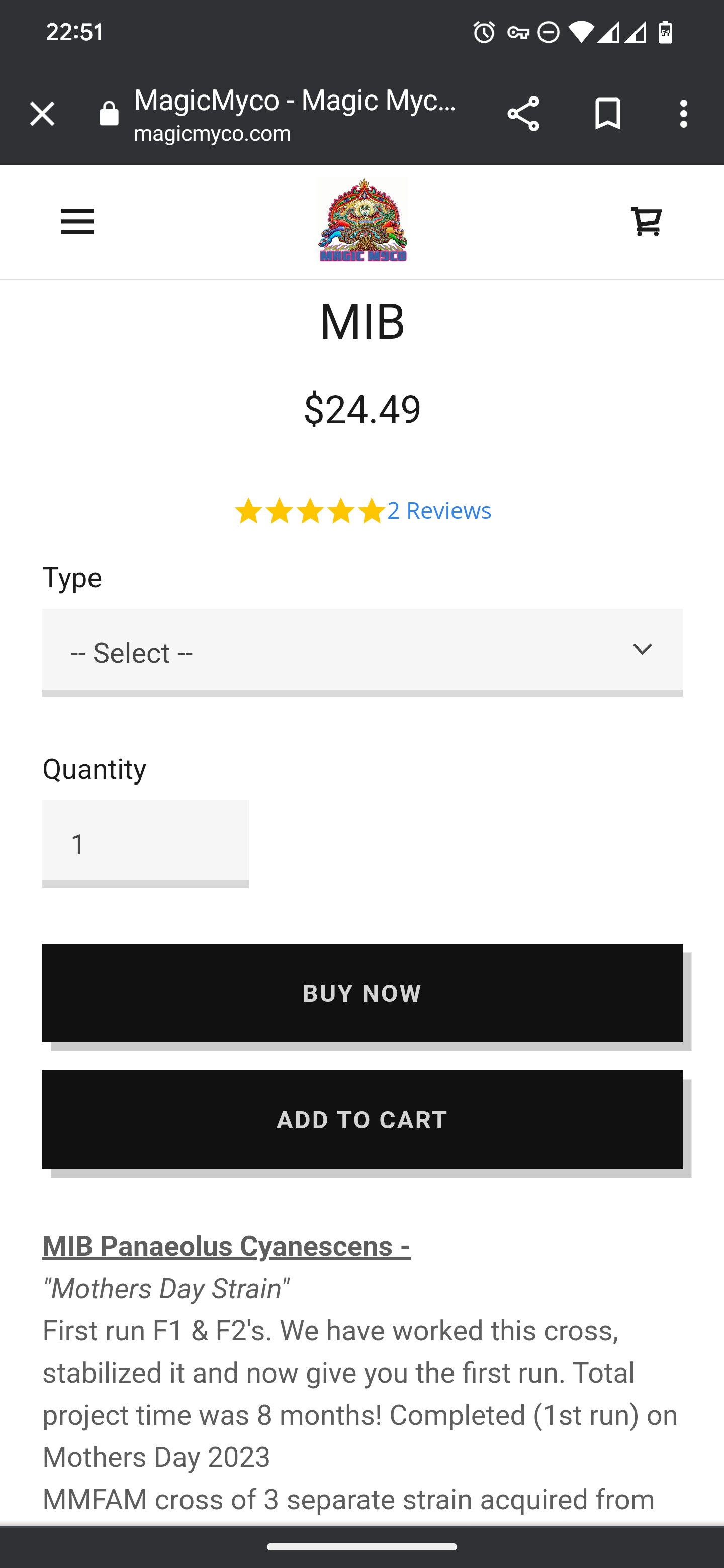Tap the share icon
724x1568 pixels.
click(x=523, y=114)
